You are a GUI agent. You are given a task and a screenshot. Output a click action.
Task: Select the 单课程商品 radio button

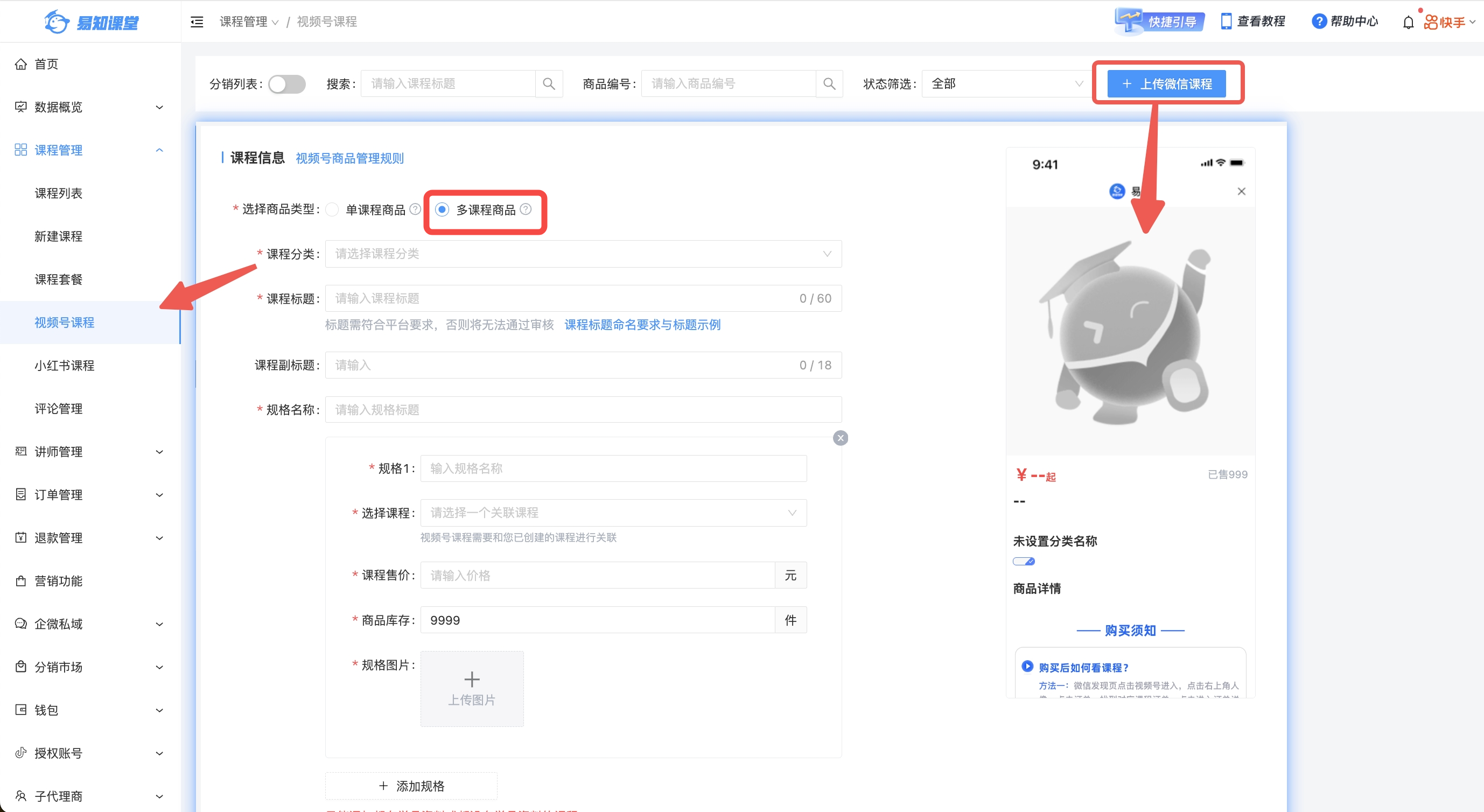(332, 209)
